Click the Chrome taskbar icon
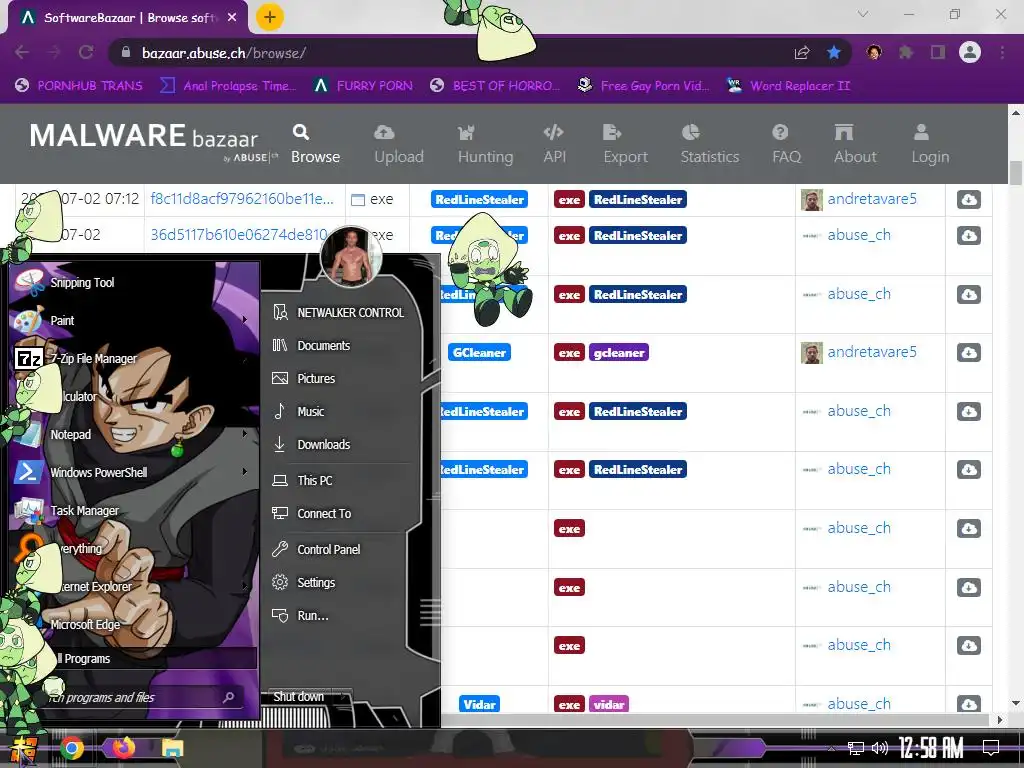The width and height of the screenshot is (1024, 768). [72, 748]
